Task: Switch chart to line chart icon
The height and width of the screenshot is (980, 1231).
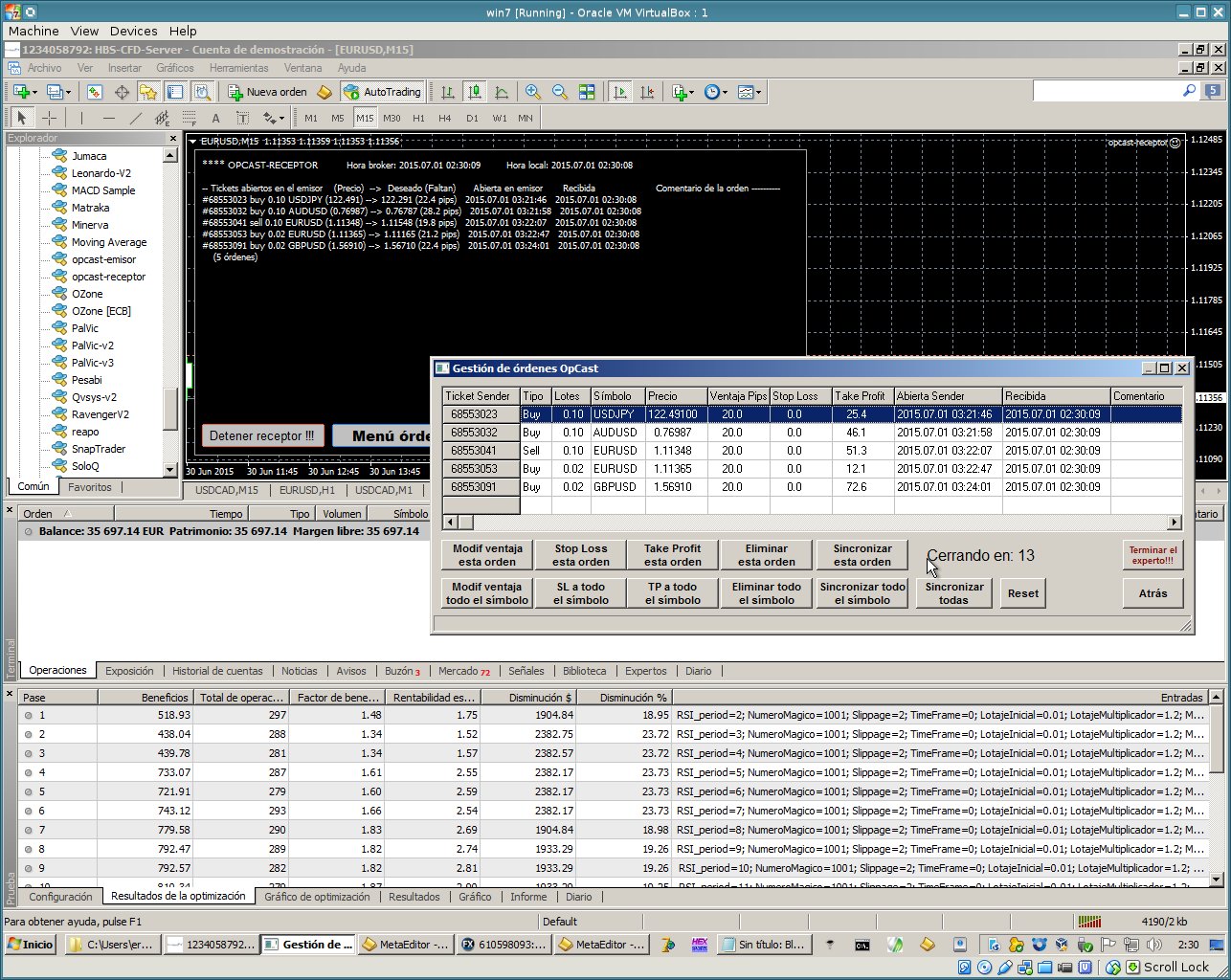Action: (x=501, y=92)
